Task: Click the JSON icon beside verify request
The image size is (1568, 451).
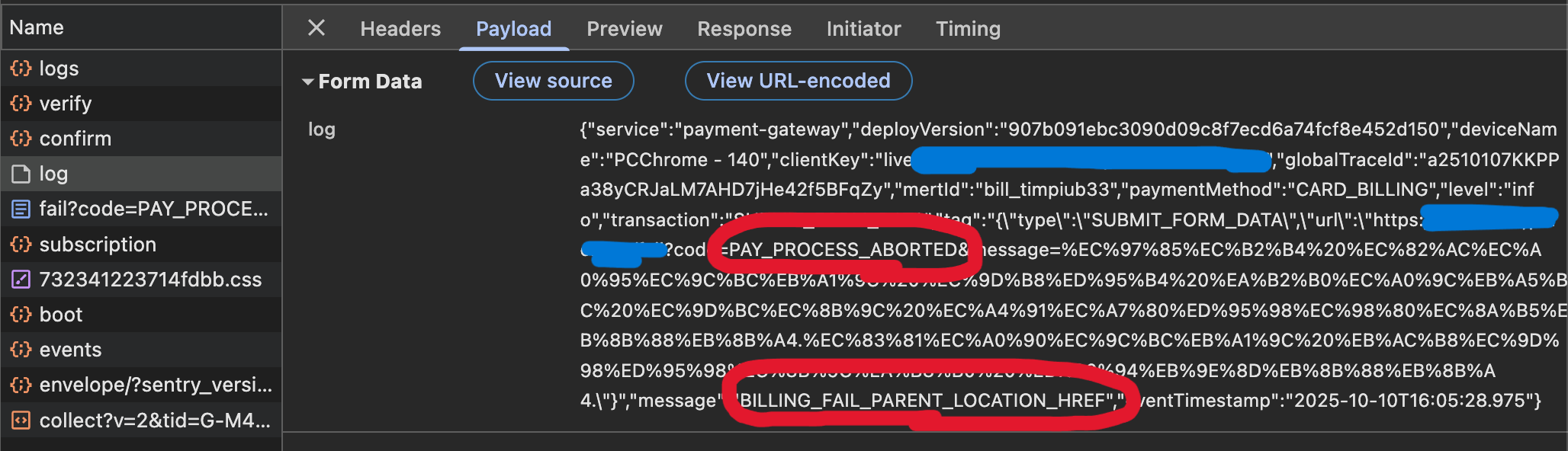Action: [x=21, y=104]
